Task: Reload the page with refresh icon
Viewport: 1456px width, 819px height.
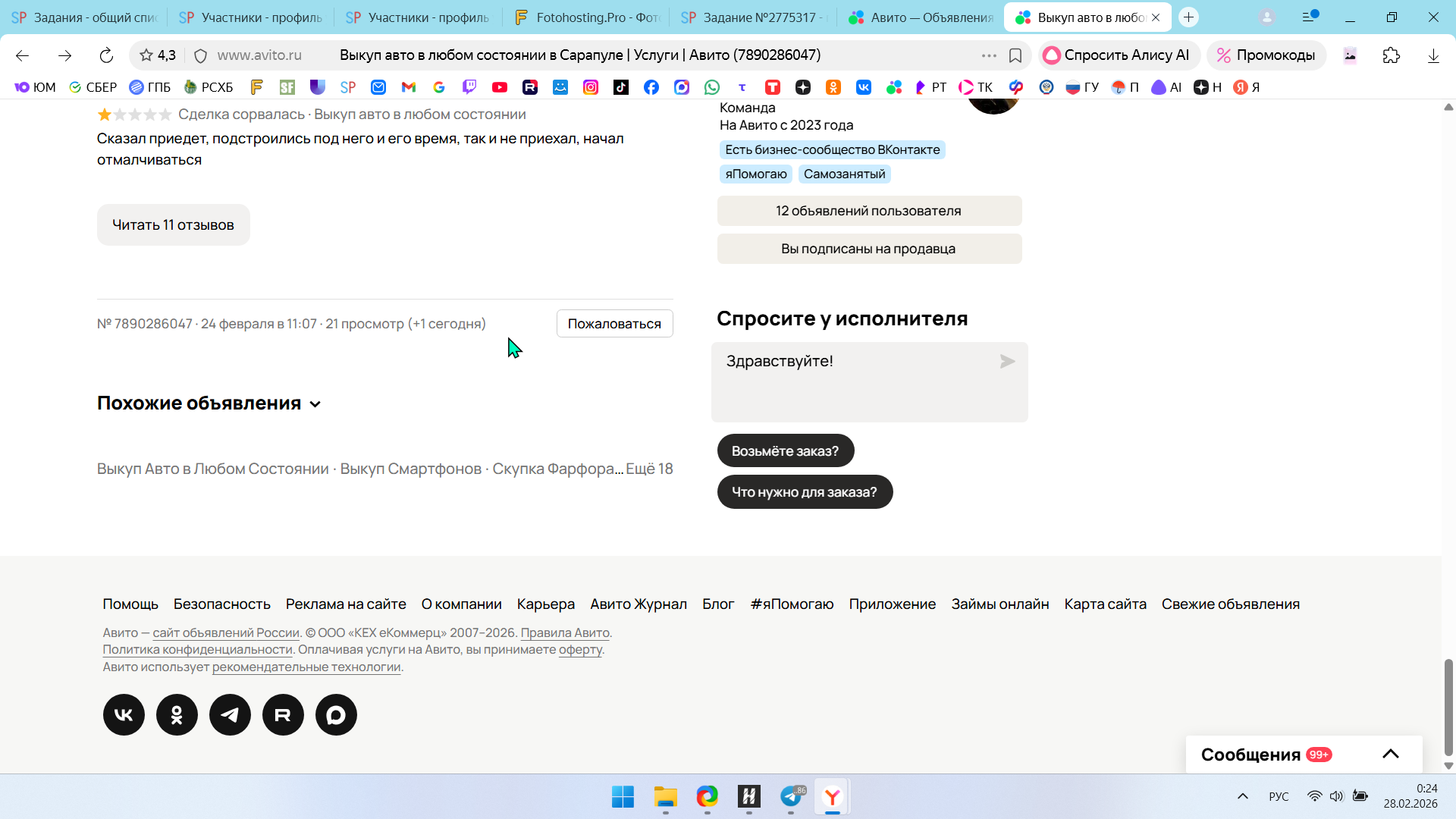Action: (106, 55)
